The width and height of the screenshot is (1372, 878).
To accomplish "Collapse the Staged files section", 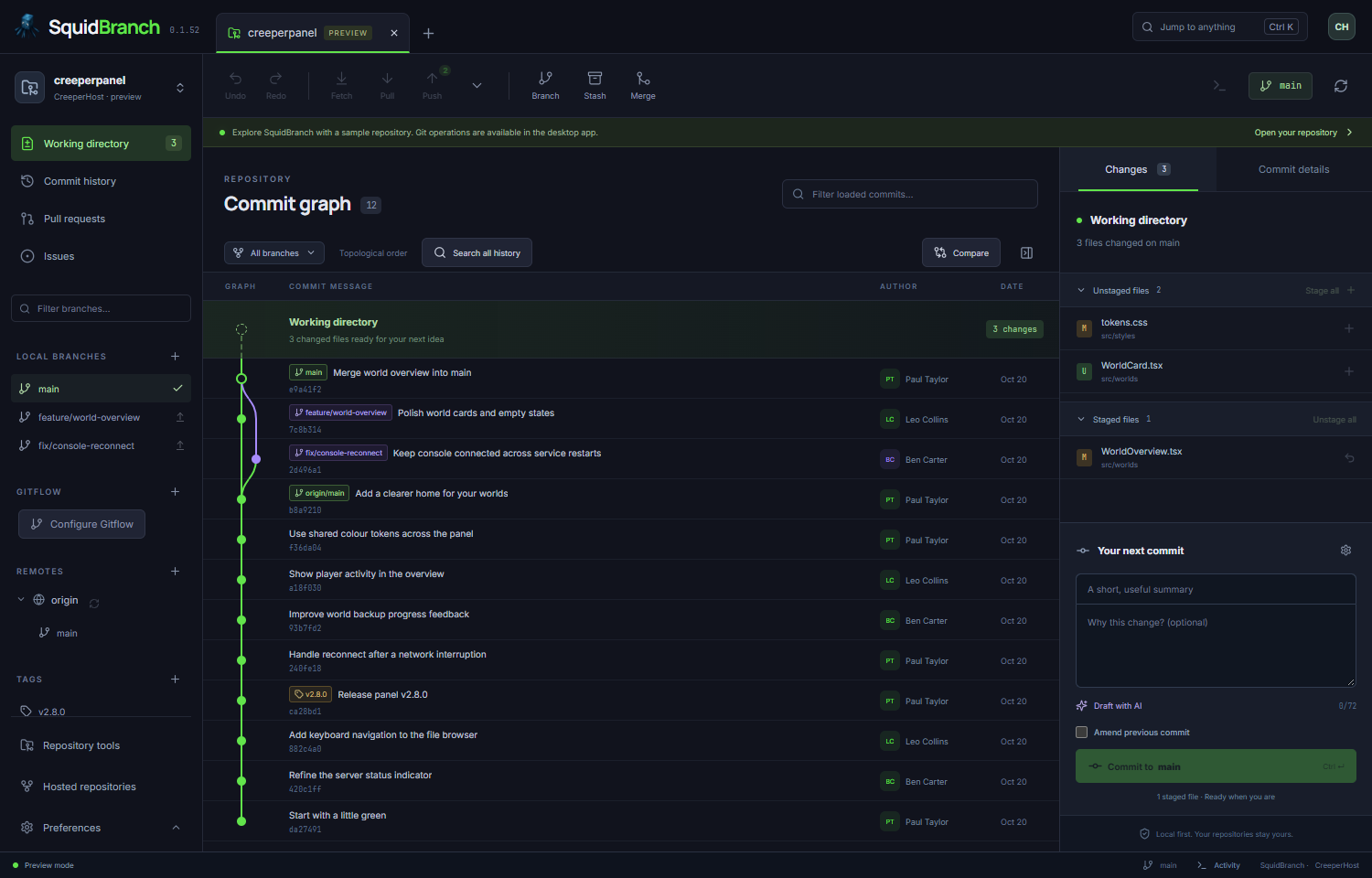I will pyautogui.click(x=1082, y=420).
